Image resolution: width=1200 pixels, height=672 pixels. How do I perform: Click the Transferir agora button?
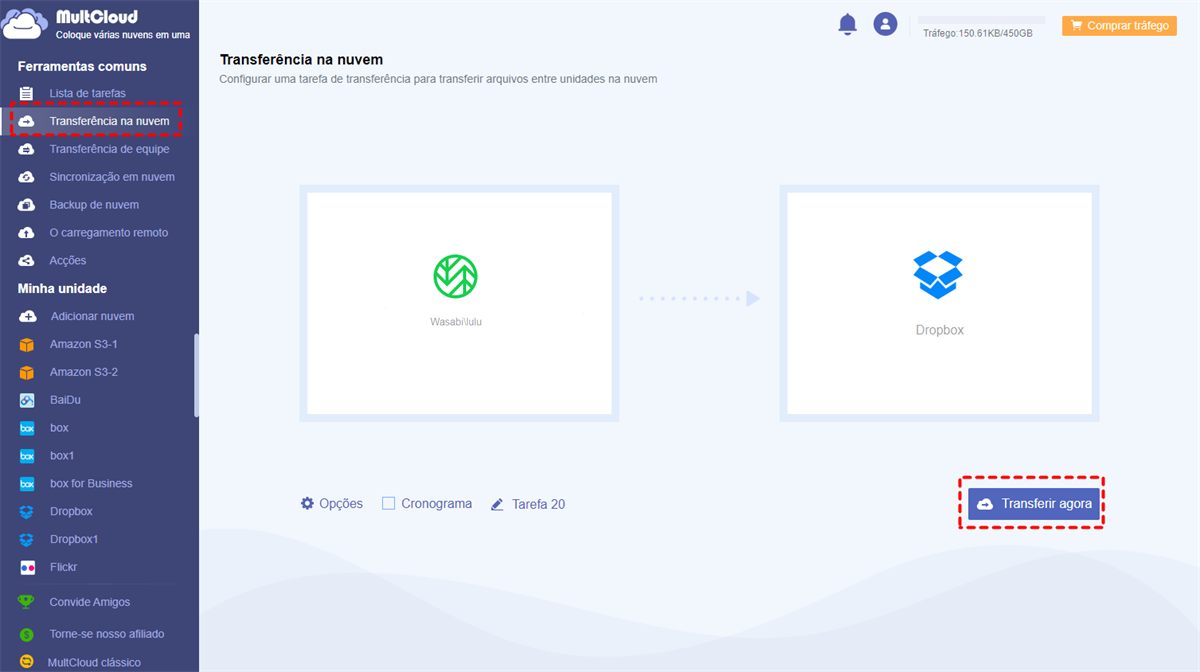pos(1034,504)
